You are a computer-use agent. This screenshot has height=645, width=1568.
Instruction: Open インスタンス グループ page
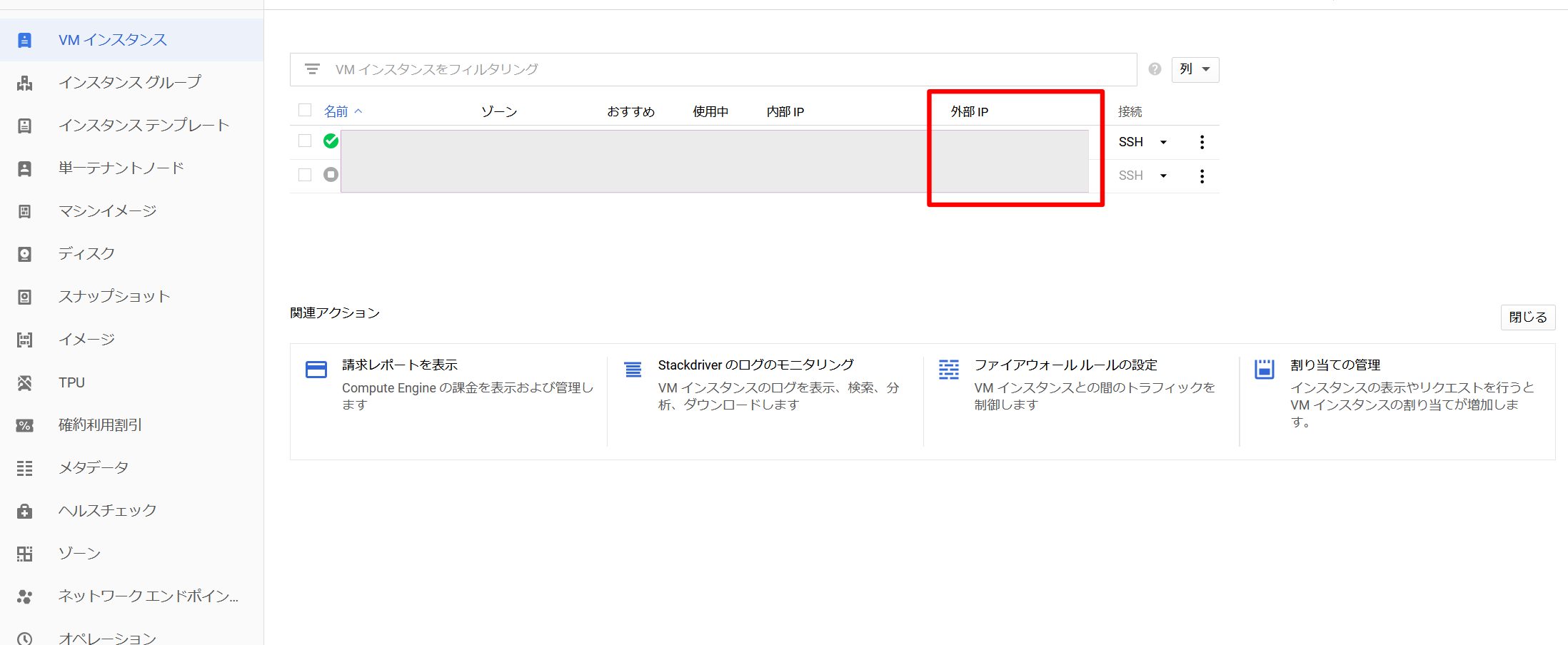tap(131, 83)
